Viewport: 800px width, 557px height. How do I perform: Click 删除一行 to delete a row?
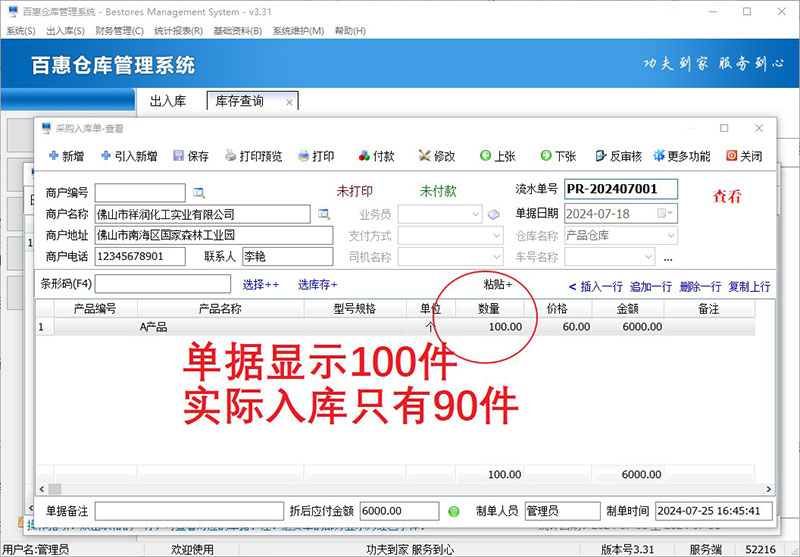[700, 287]
